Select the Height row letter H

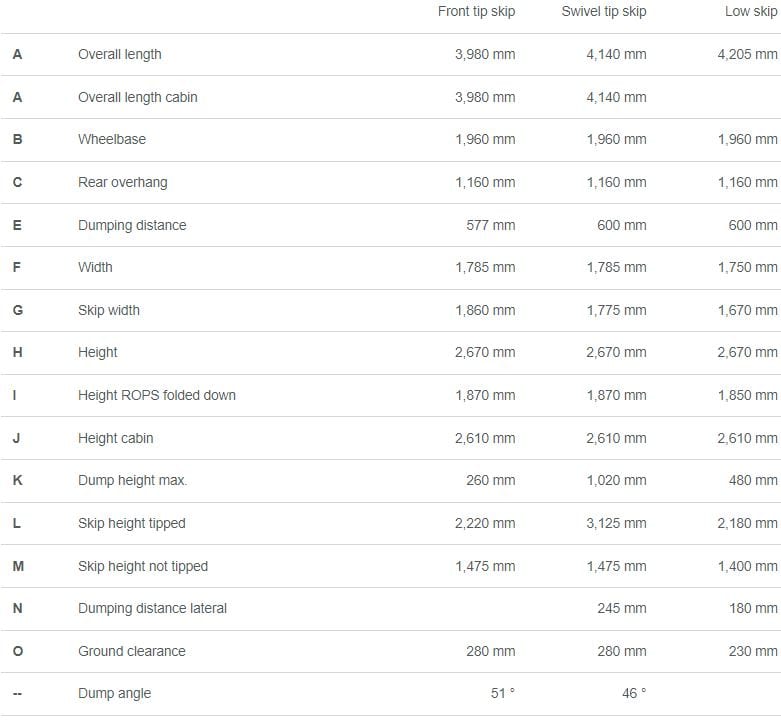[17, 353]
